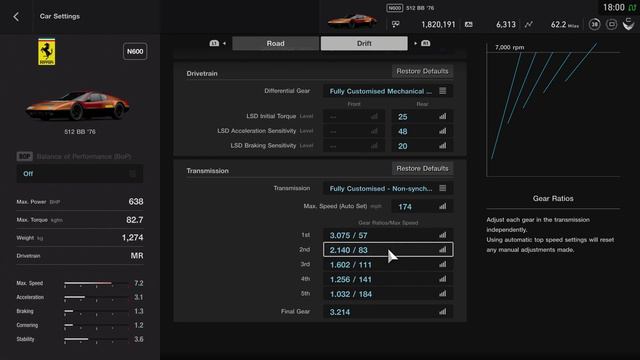Screen dimensions: 640x360
Task: Click bar icon in 2nd gear row
Action: click(x=442, y=250)
